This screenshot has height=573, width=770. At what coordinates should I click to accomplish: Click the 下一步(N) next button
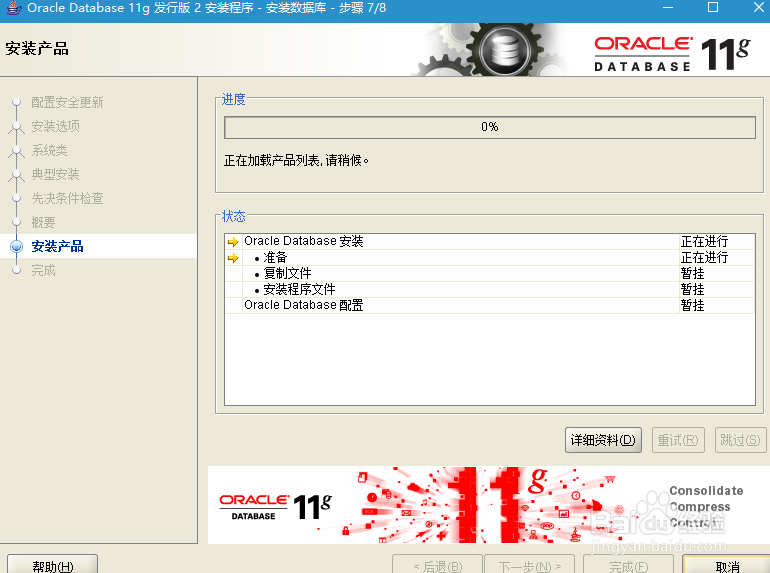tap(529, 565)
